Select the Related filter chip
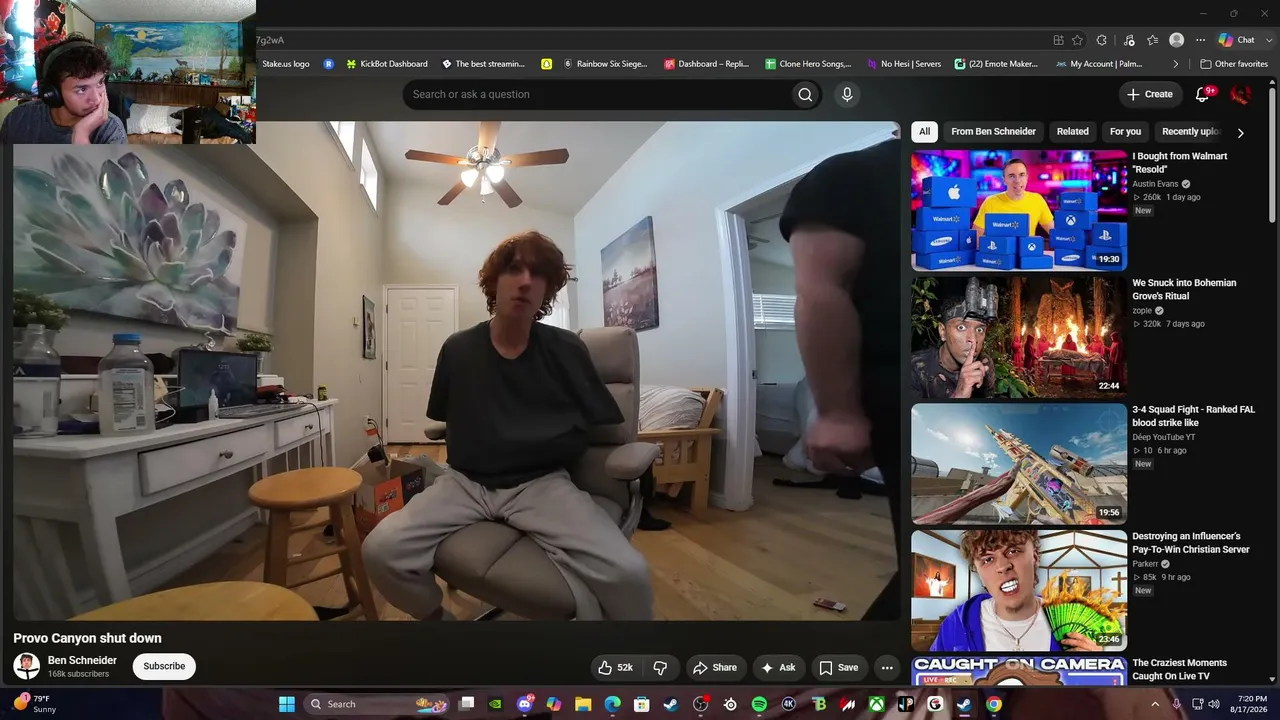 pyautogui.click(x=1073, y=132)
